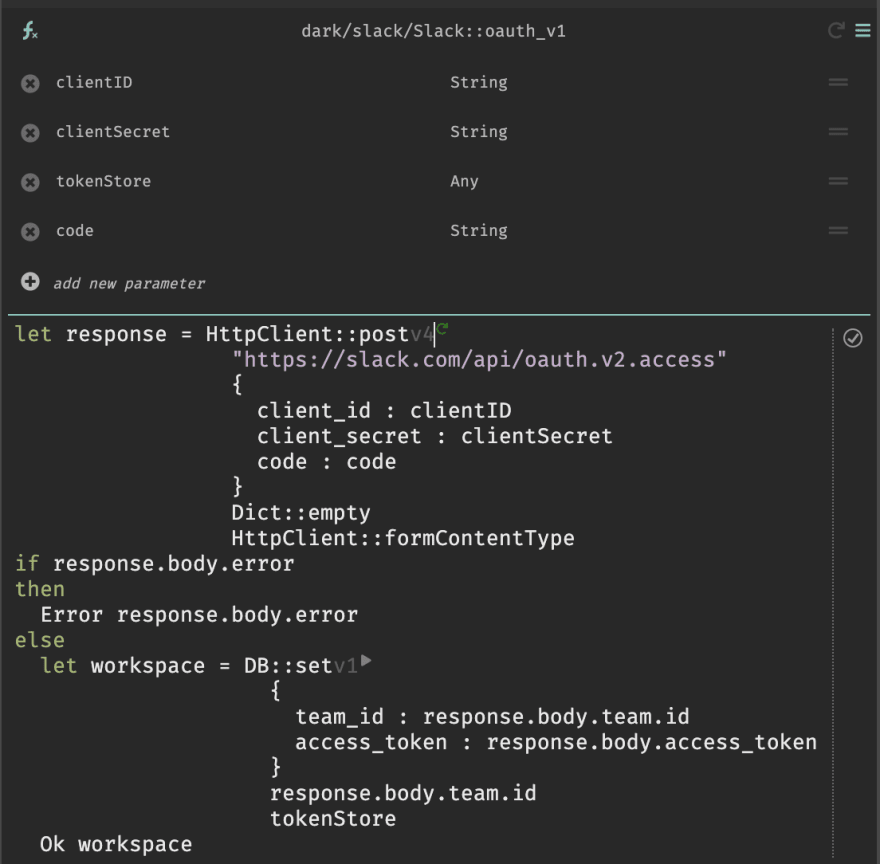Click response.body.access_token value
This screenshot has height=864, width=880.
pyautogui.click(x=651, y=743)
